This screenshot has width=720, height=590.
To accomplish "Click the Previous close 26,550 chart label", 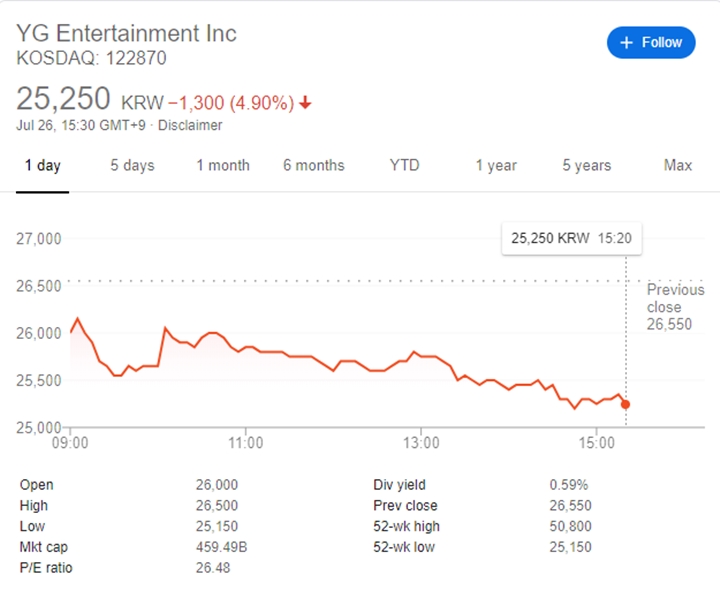I will [675, 307].
